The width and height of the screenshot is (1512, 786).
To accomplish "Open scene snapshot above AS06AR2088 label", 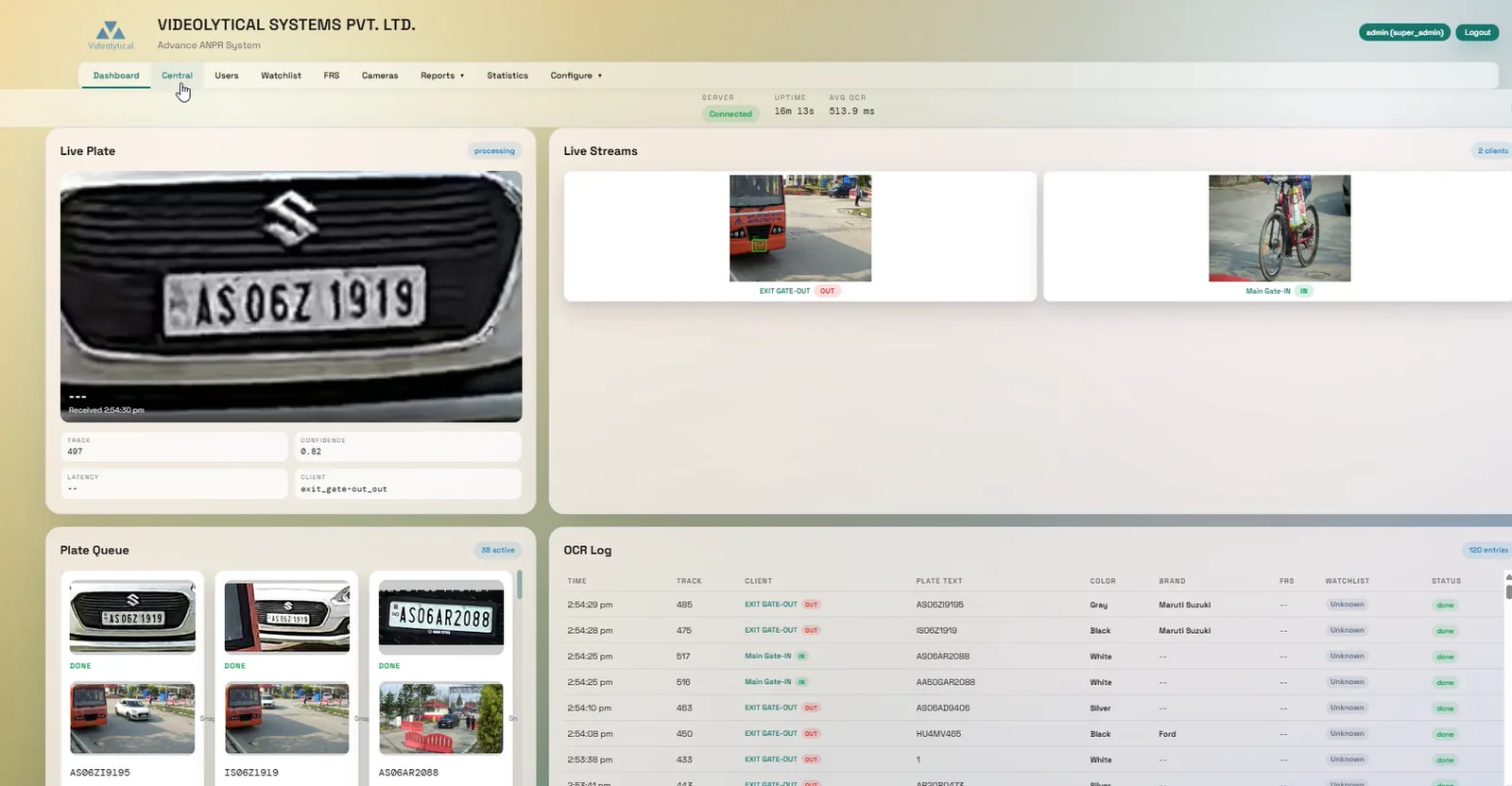I will (441, 718).
